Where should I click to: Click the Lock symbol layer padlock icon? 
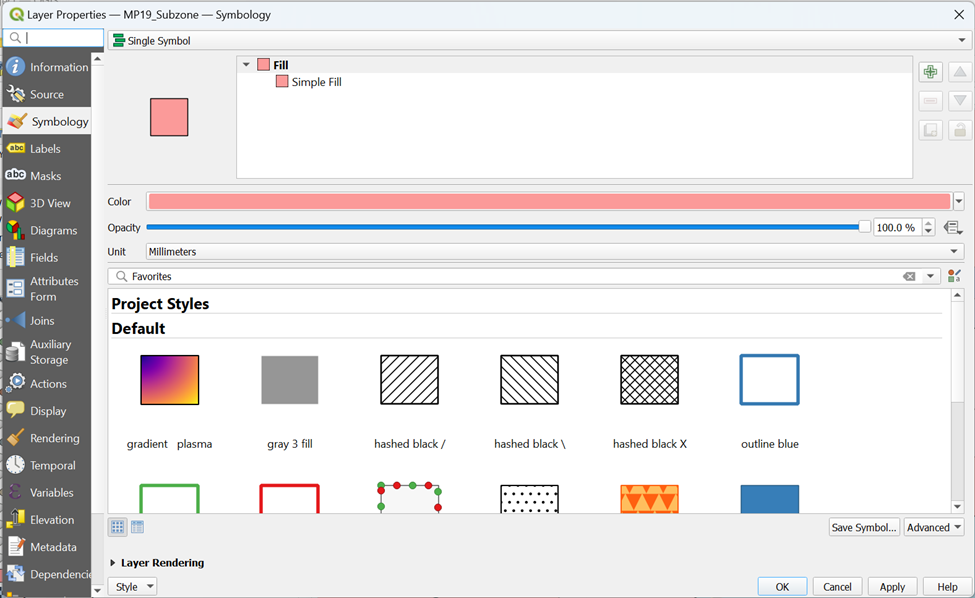point(959,130)
